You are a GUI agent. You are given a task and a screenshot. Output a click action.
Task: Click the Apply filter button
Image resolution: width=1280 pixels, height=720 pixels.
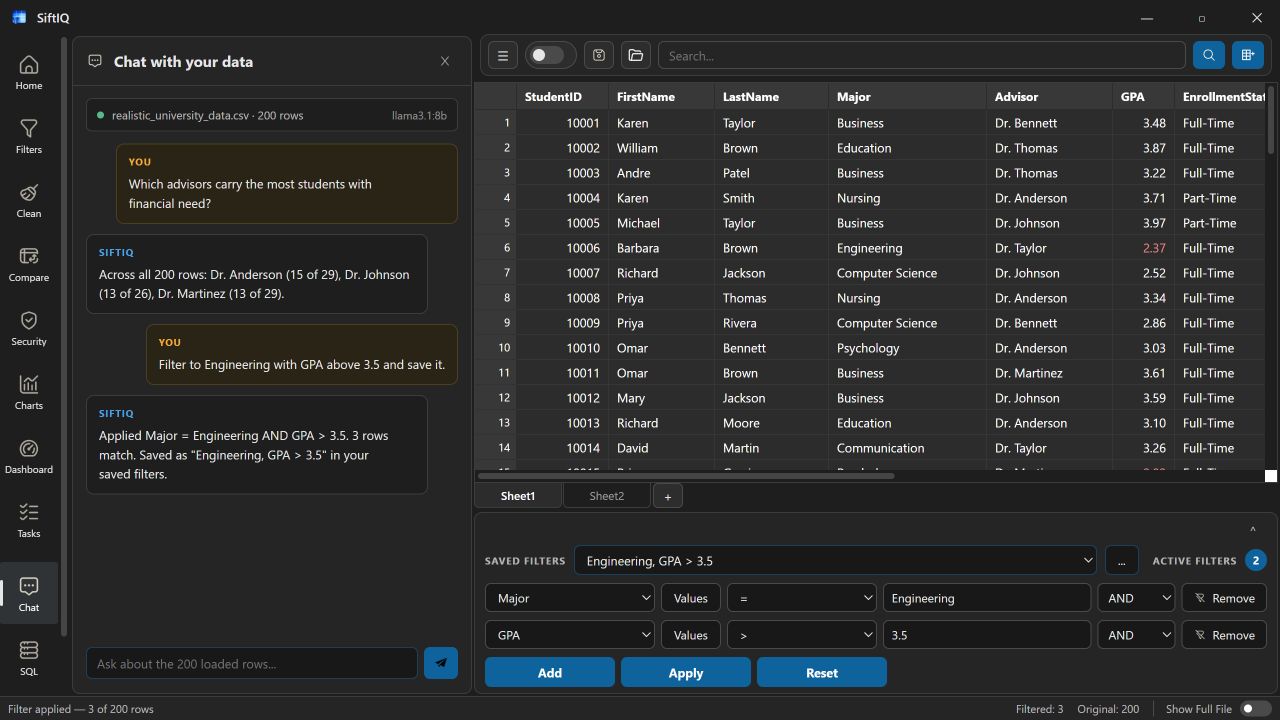pyautogui.click(x=686, y=673)
